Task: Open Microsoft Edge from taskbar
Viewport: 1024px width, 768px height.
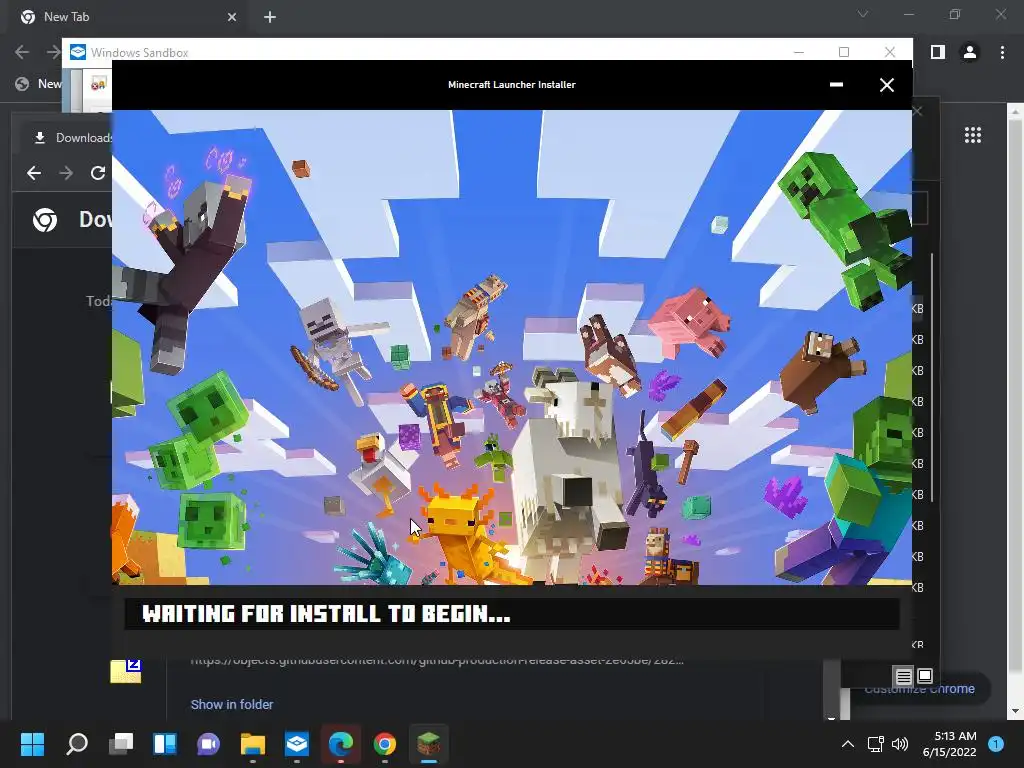Action: pyautogui.click(x=341, y=743)
